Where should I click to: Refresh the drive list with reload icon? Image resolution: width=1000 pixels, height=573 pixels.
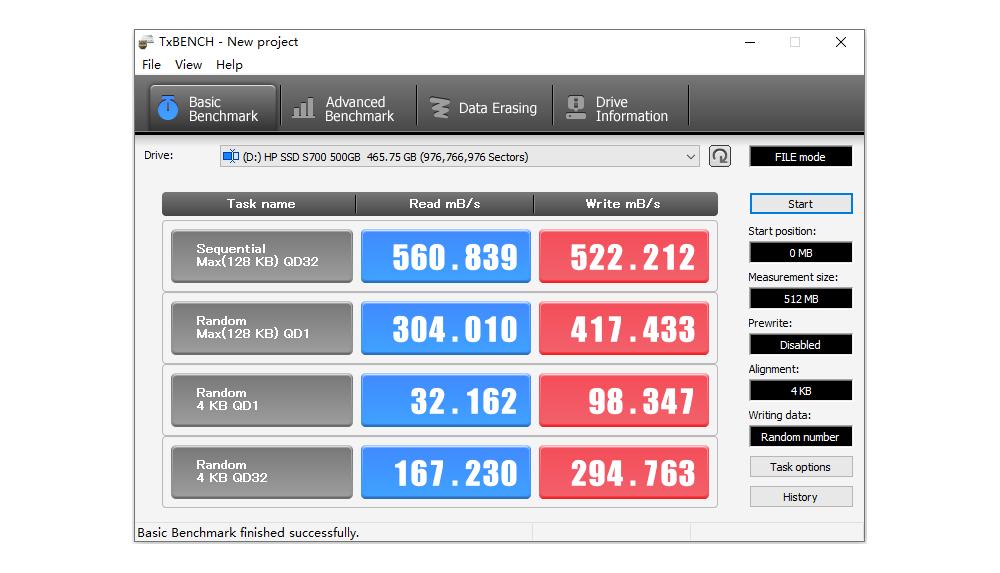(719, 156)
